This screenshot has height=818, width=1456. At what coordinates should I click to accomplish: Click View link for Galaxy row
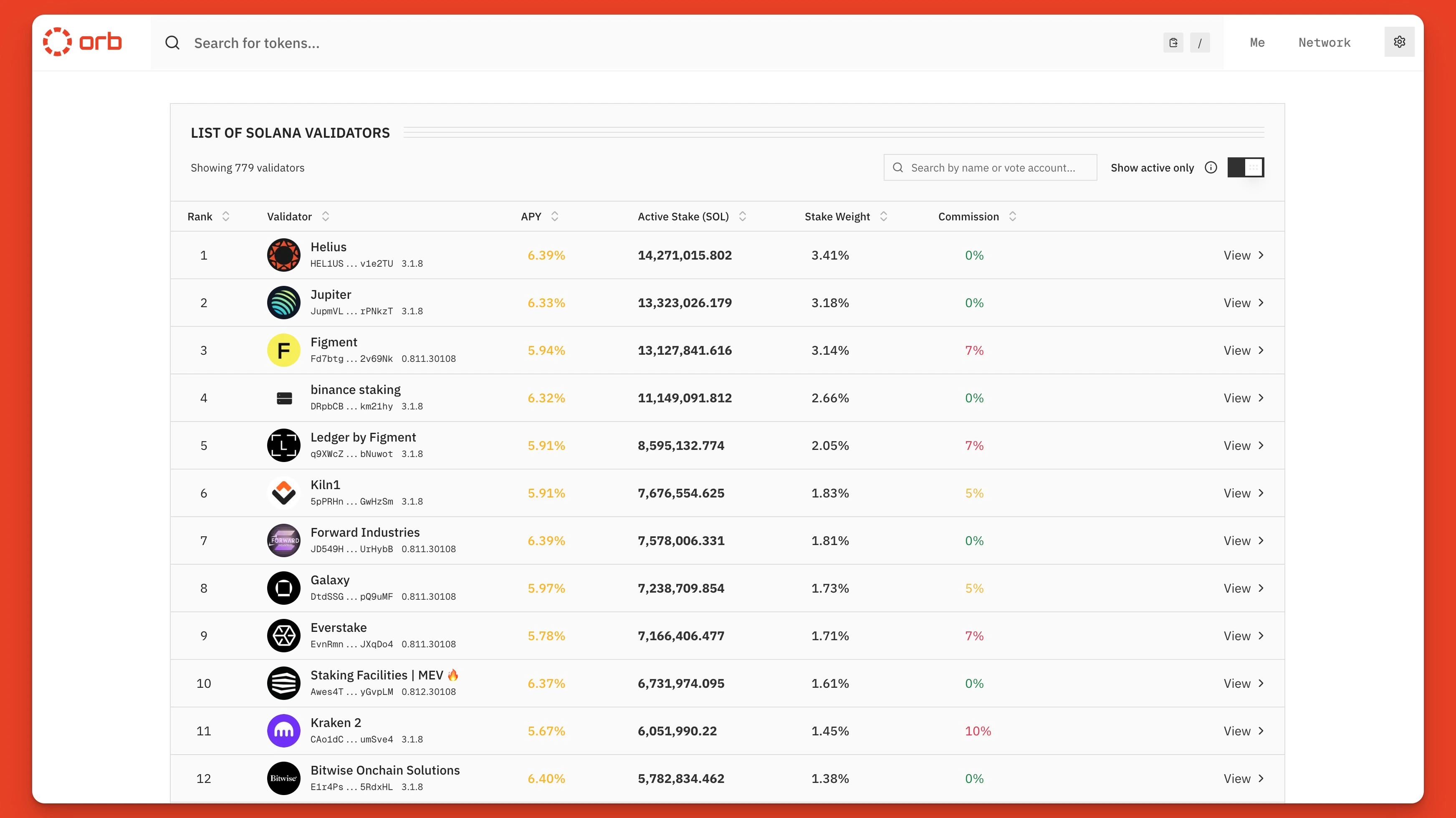click(x=1243, y=588)
